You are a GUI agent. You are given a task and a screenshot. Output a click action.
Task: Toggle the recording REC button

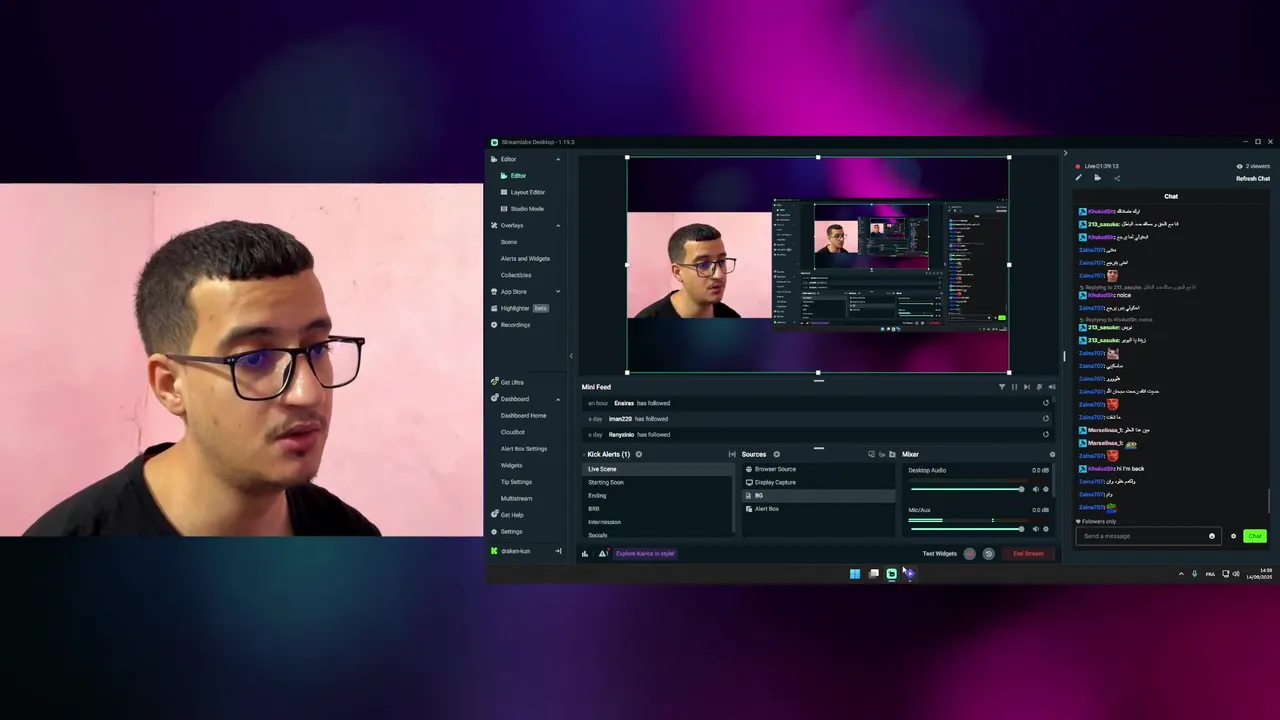[969, 553]
